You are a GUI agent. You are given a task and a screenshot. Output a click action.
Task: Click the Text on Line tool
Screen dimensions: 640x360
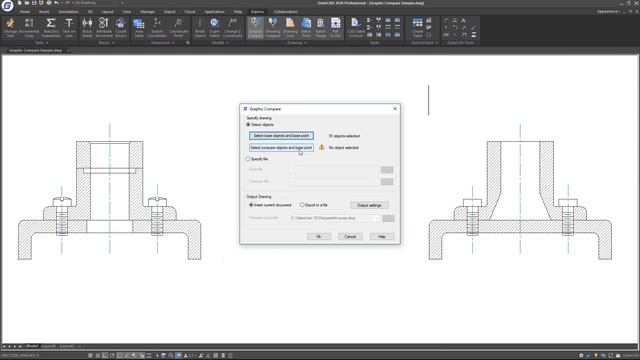69,27
